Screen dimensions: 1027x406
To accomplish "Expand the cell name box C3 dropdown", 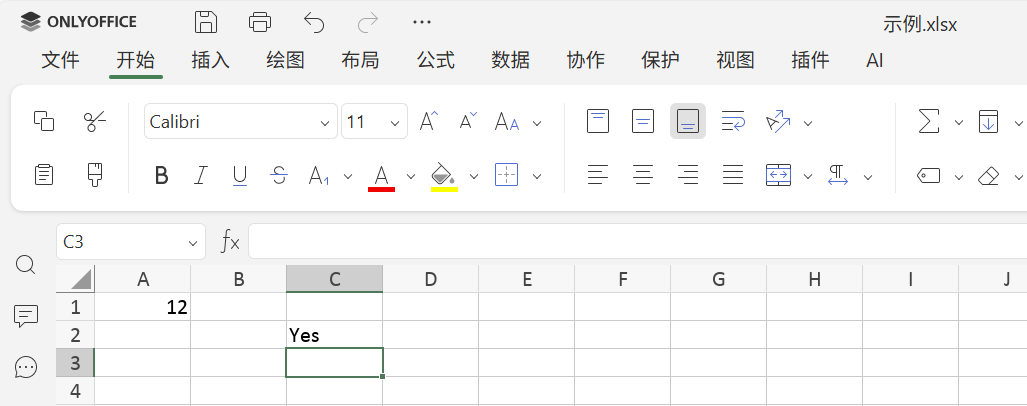I will coord(193,242).
